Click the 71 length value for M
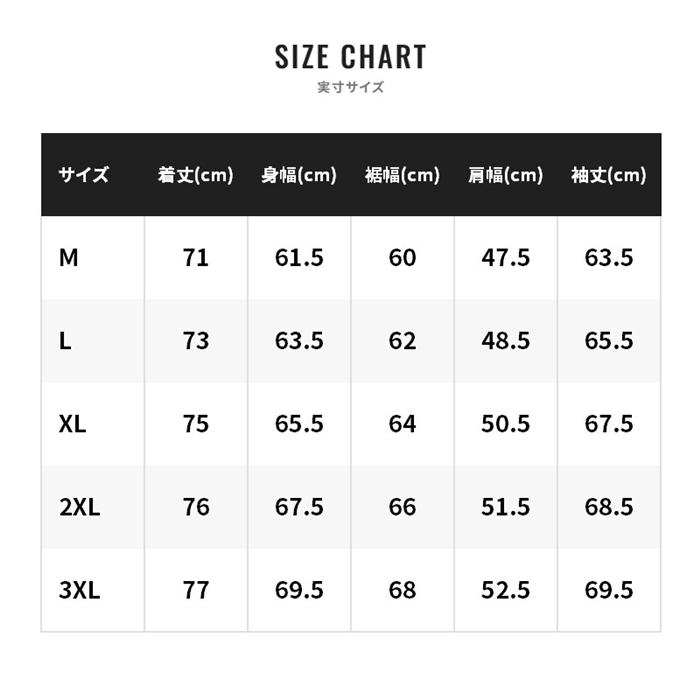This screenshot has height=700, width=700. [196, 258]
